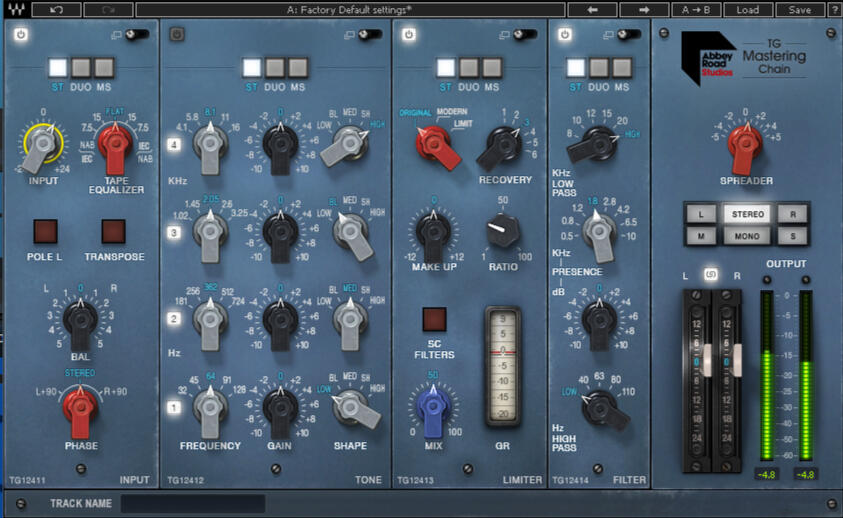843x518 pixels.
Task: Click the Track Name text field
Action: pos(192,503)
